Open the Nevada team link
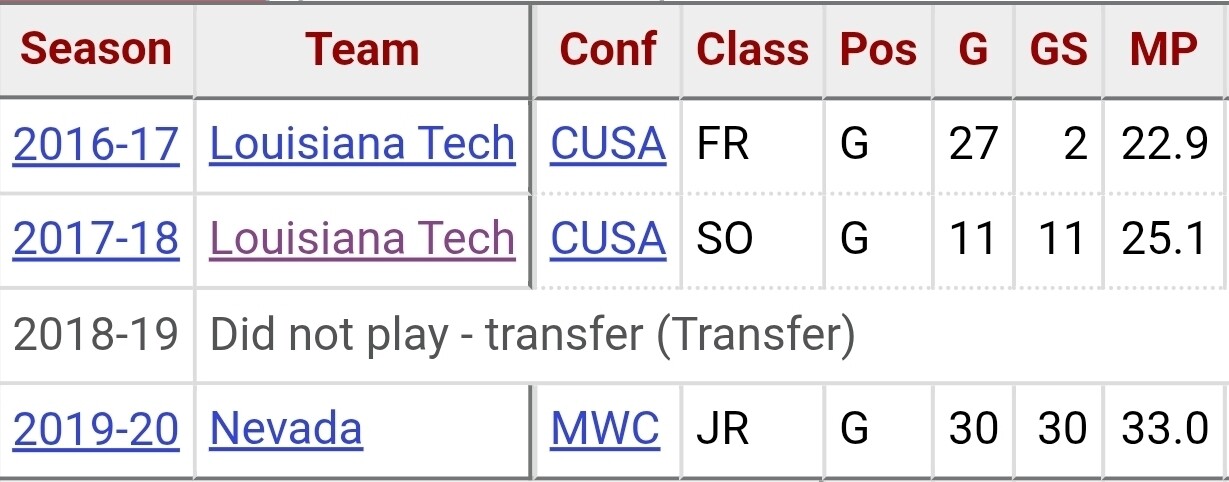Viewport: 1229px width, 482px height. 286,429
